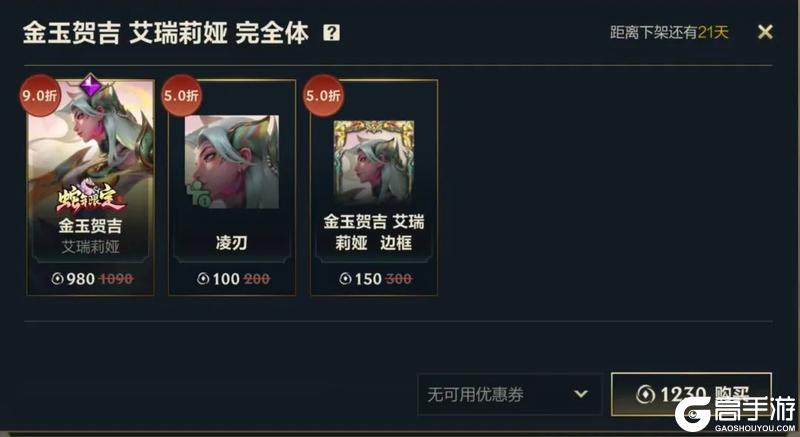Click the purple gem icon on skin card
The width and height of the screenshot is (800, 437).
(x=90, y=85)
